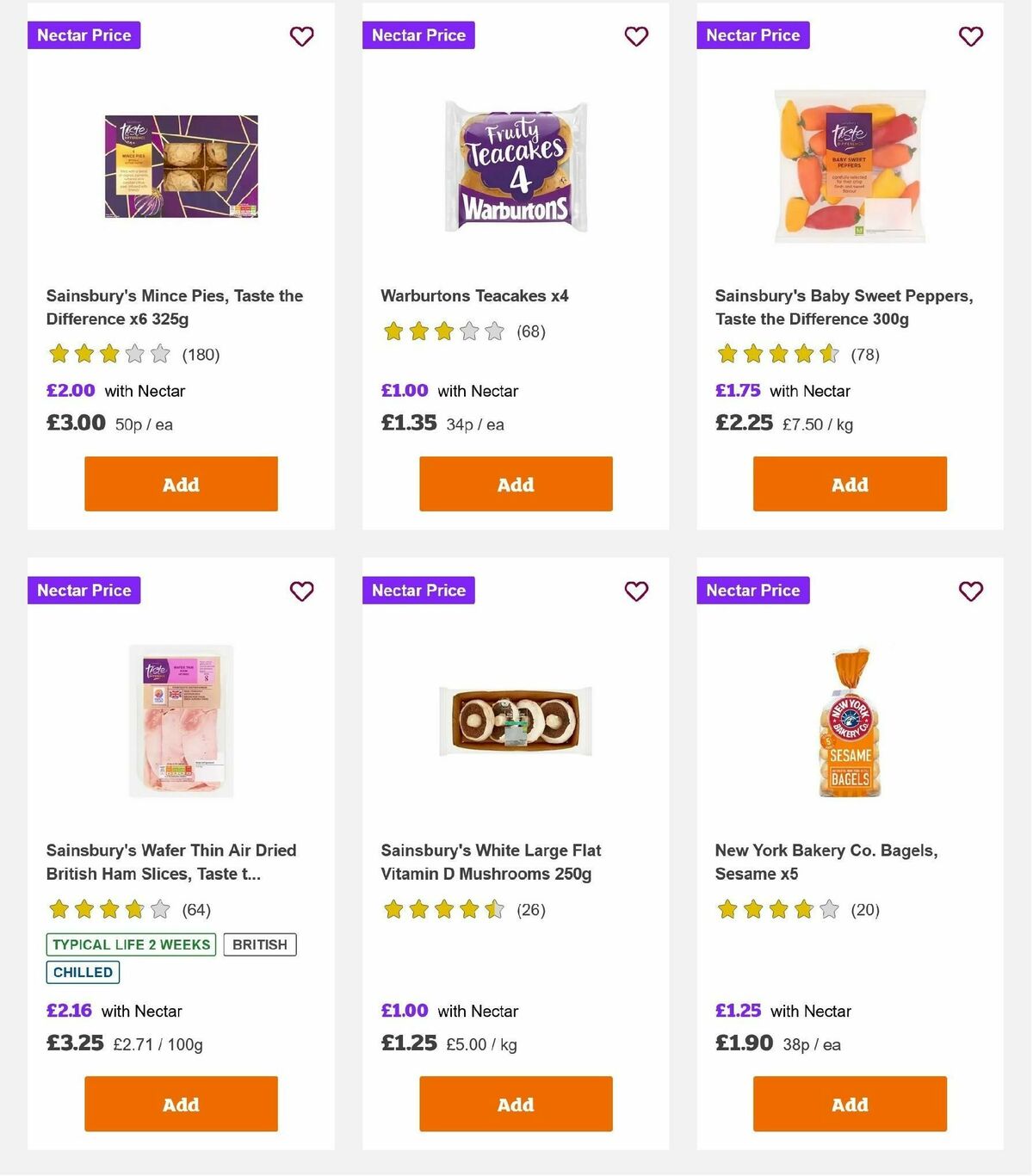Add Vitamin D Mushrooms to basket
This screenshot has width=1033, height=1176.
point(515,1104)
